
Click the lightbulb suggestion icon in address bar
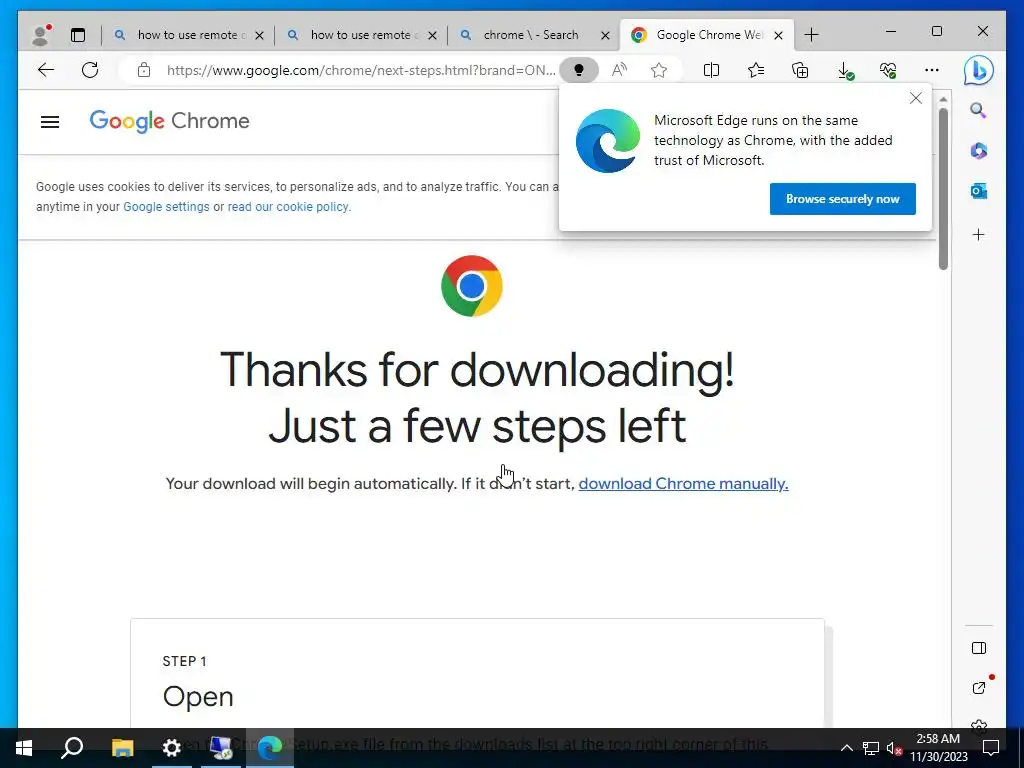pos(579,70)
